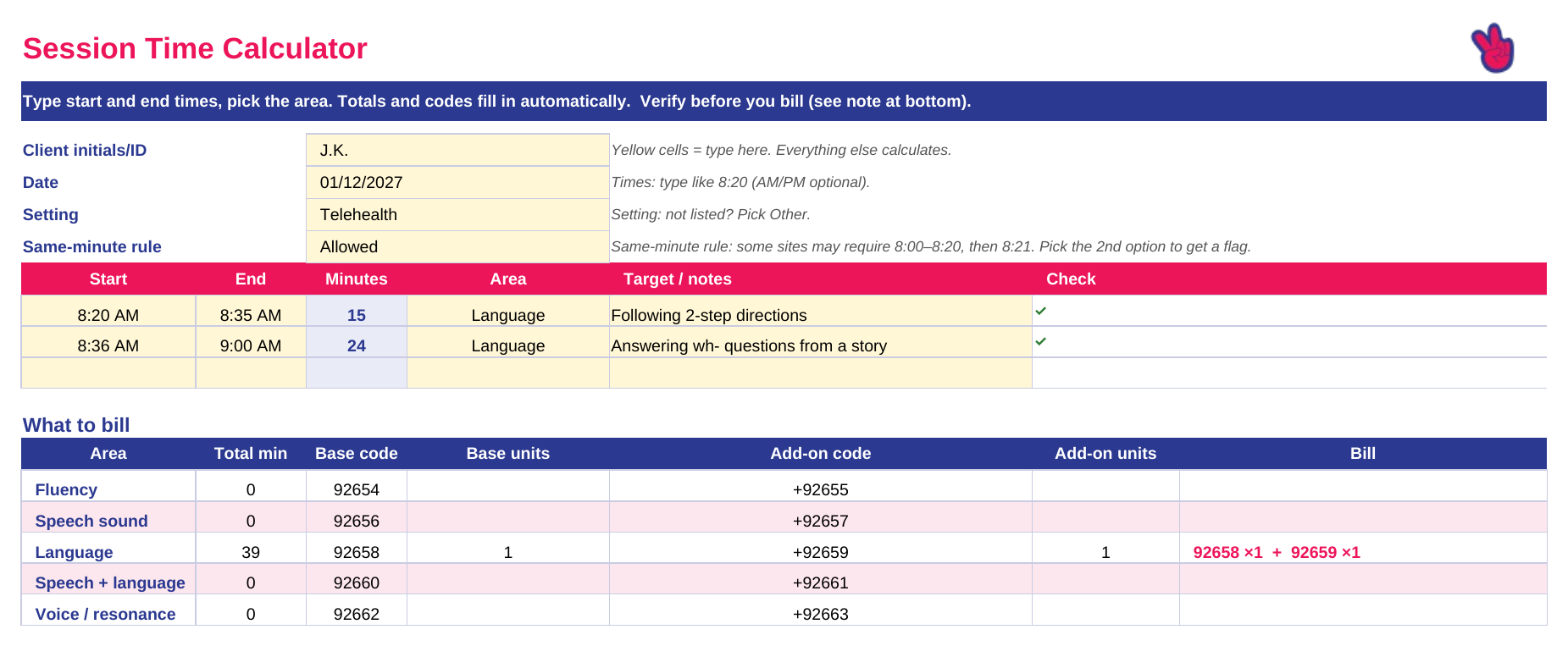Click add-on code +92661
The height and width of the screenshot is (646, 1568).
tap(821, 583)
